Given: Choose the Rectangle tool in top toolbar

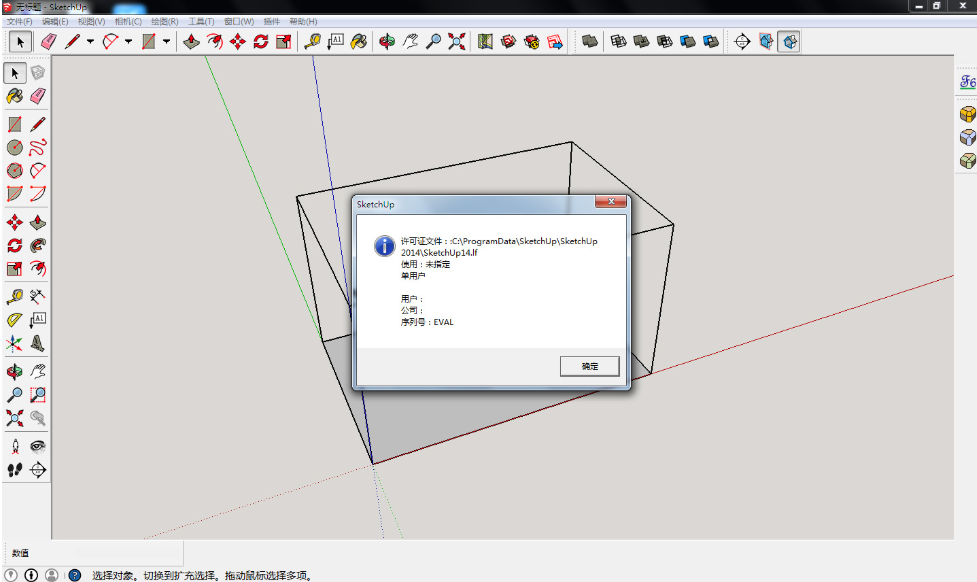Looking at the screenshot, I should (148, 42).
